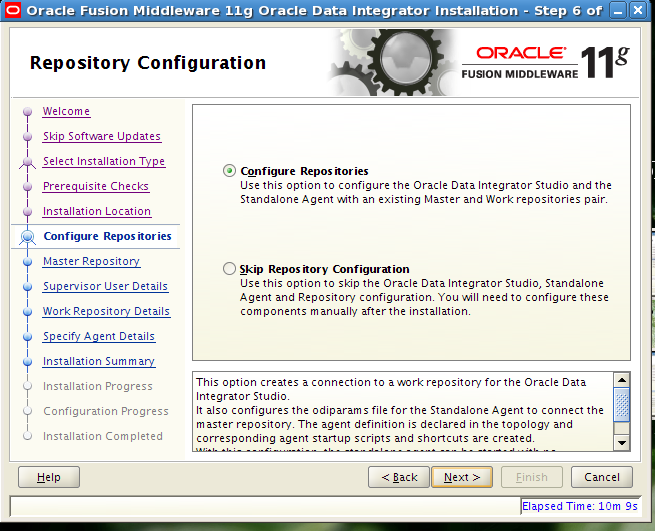Click the Installation Progress step label
This screenshot has width=655, height=531.
pos(98,386)
